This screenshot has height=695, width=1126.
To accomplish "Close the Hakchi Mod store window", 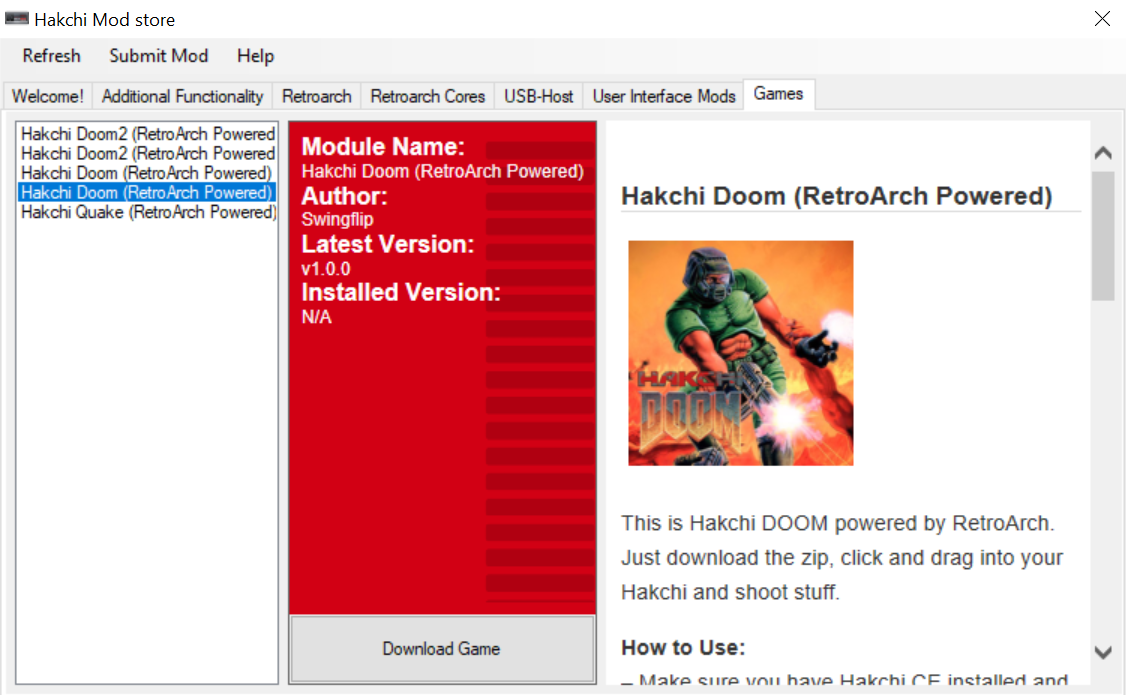I will tap(1102, 19).
